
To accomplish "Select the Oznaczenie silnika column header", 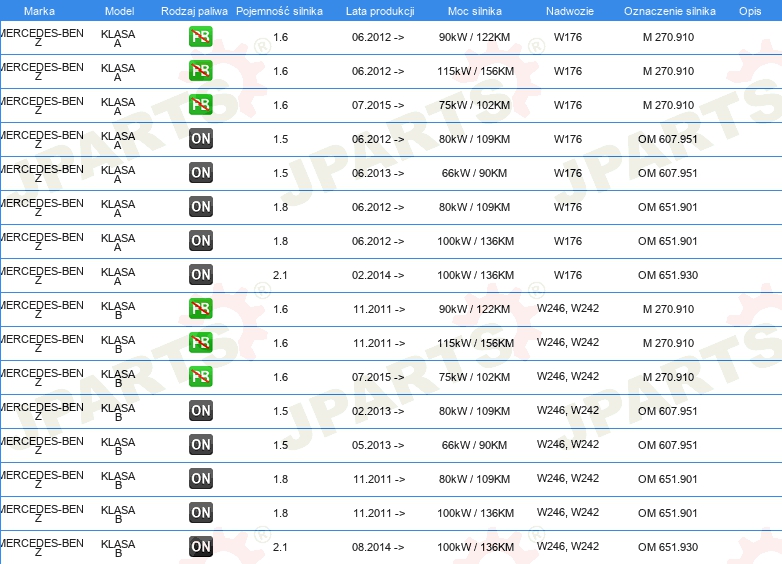I will [670, 11].
